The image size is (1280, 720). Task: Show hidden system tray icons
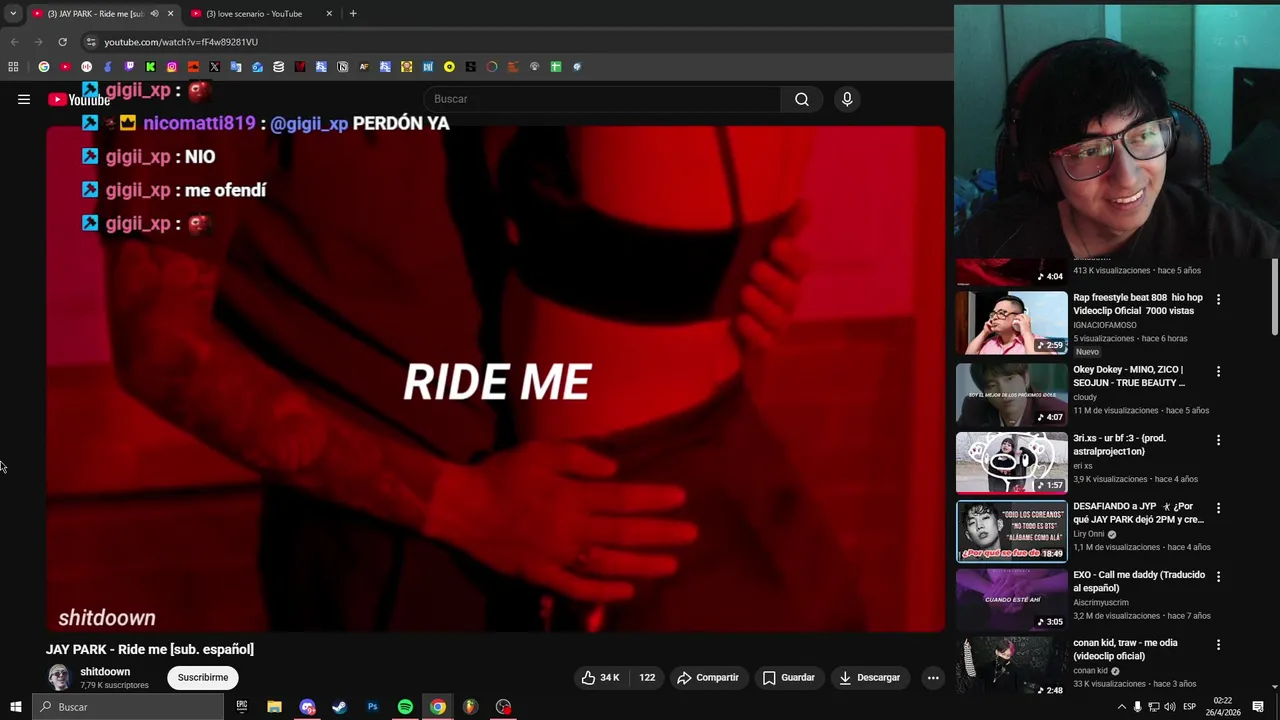1121,707
